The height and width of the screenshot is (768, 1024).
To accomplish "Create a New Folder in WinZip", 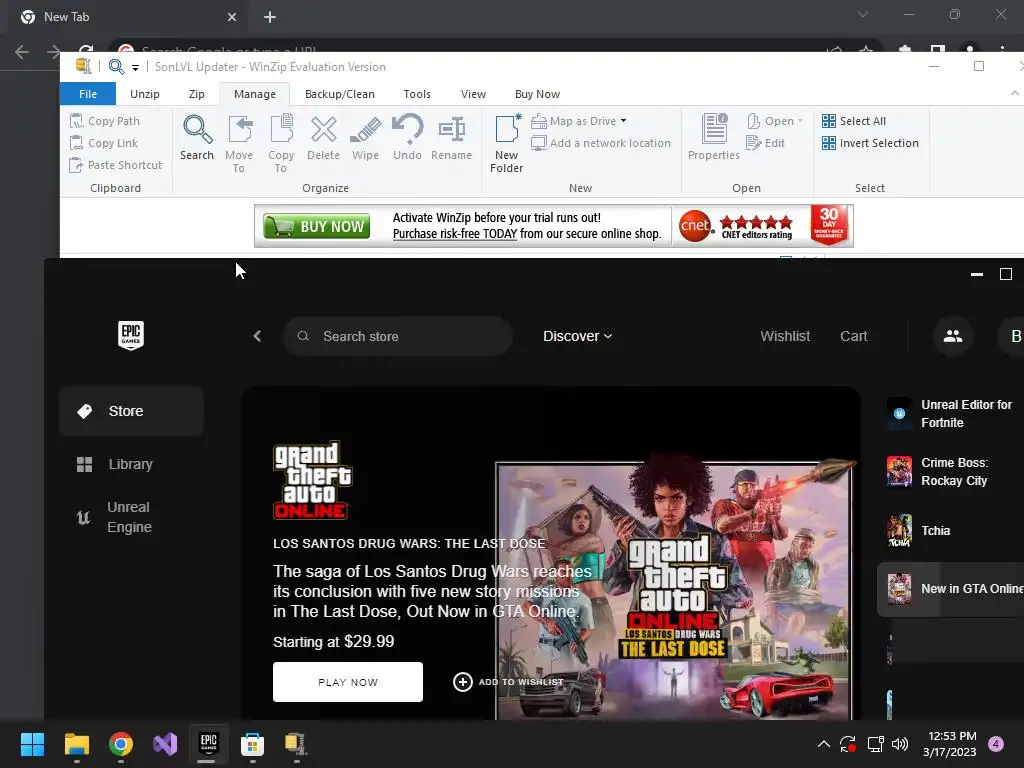I will coord(507,143).
